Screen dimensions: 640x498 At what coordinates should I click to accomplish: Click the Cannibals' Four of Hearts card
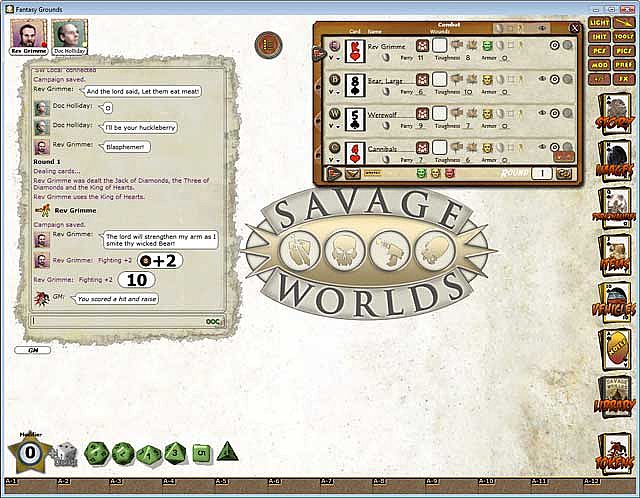(x=355, y=153)
